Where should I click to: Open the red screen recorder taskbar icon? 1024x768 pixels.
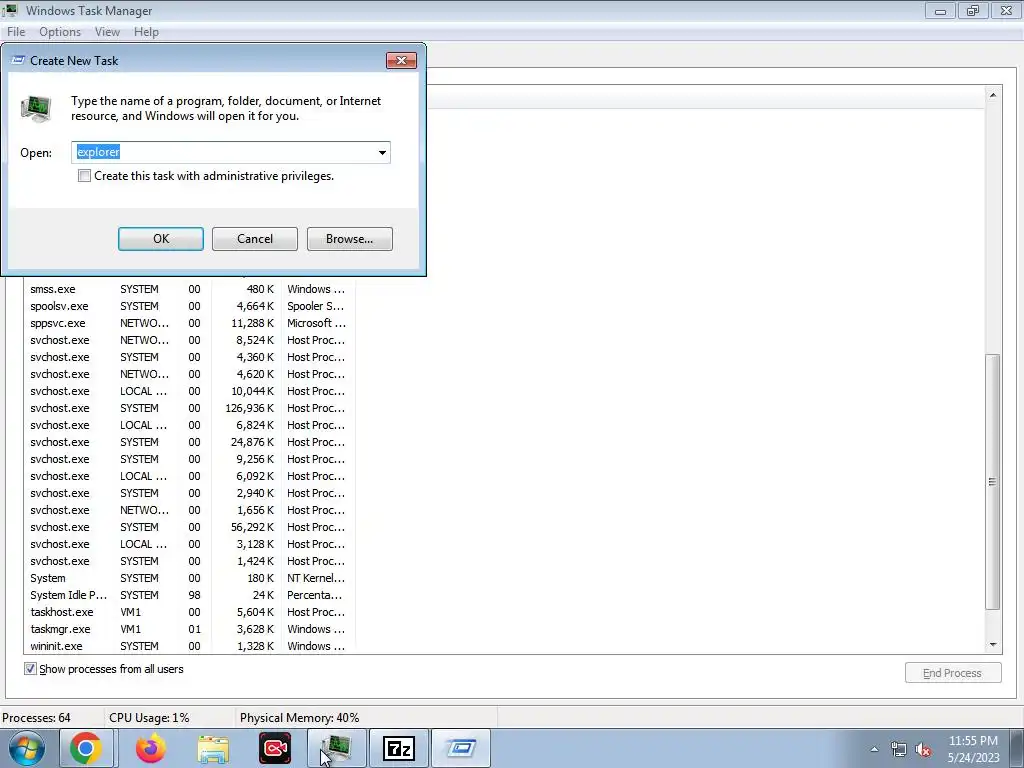pyautogui.click(x=275, y=748)
